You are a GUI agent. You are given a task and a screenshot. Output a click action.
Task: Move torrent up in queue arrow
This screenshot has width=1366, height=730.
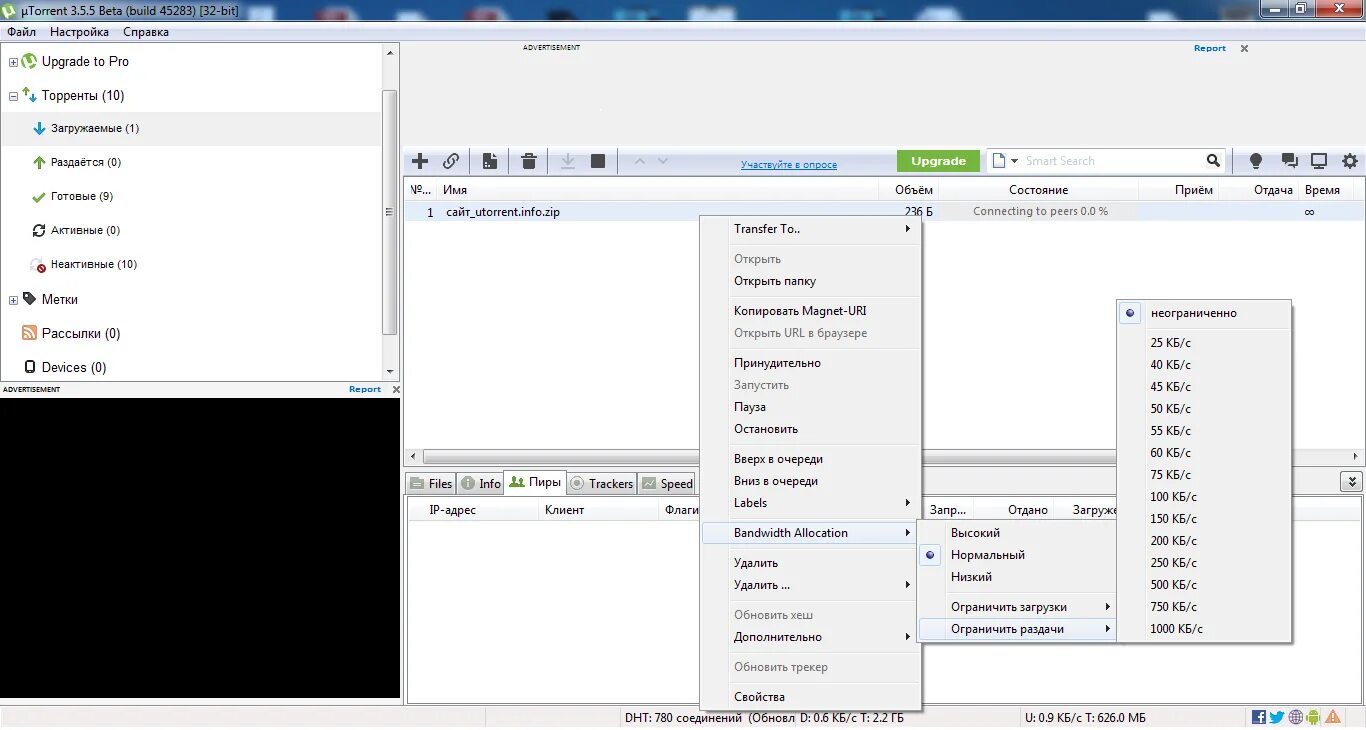tap(640, 161)
